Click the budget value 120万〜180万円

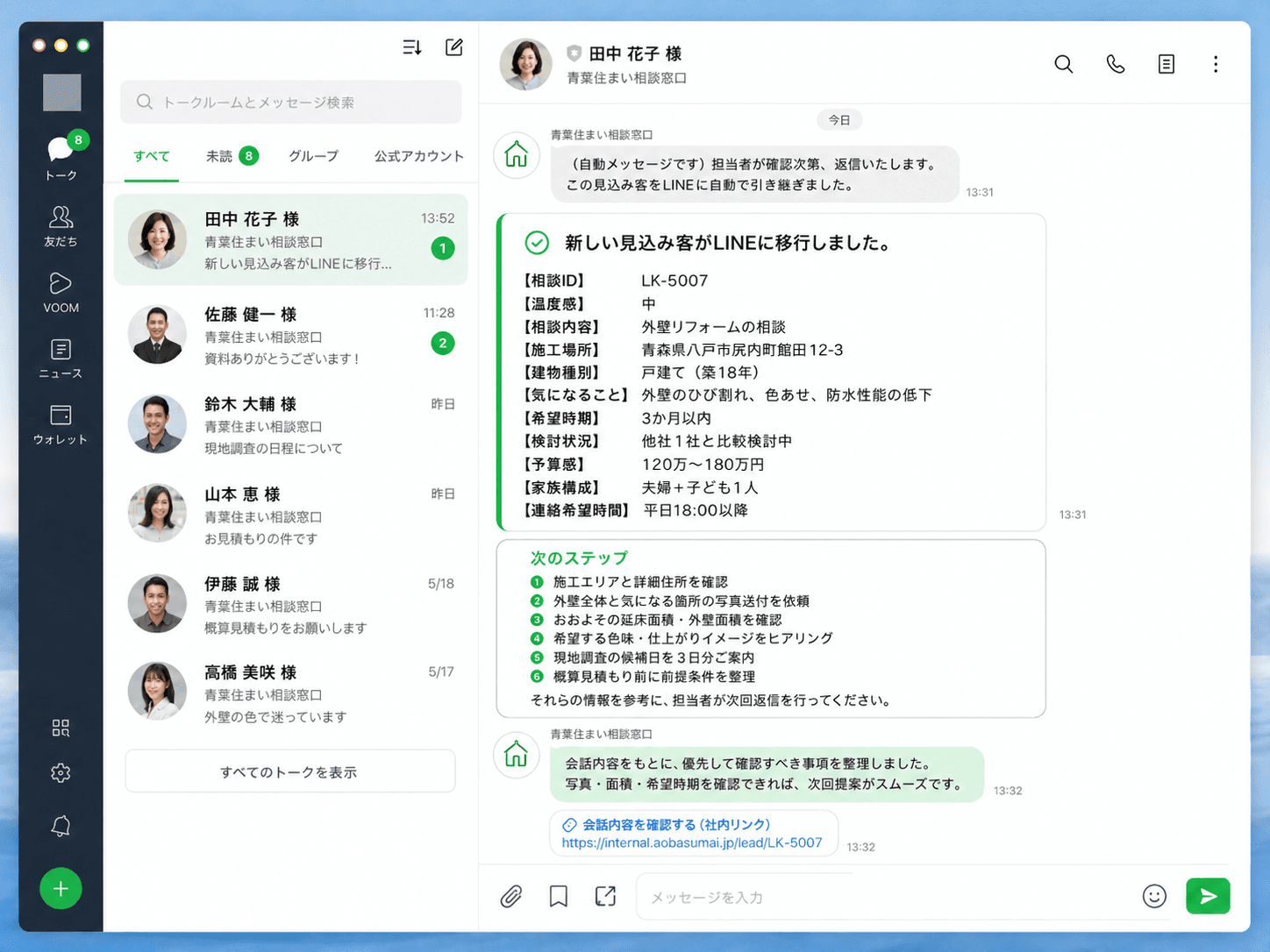[703, 465]
